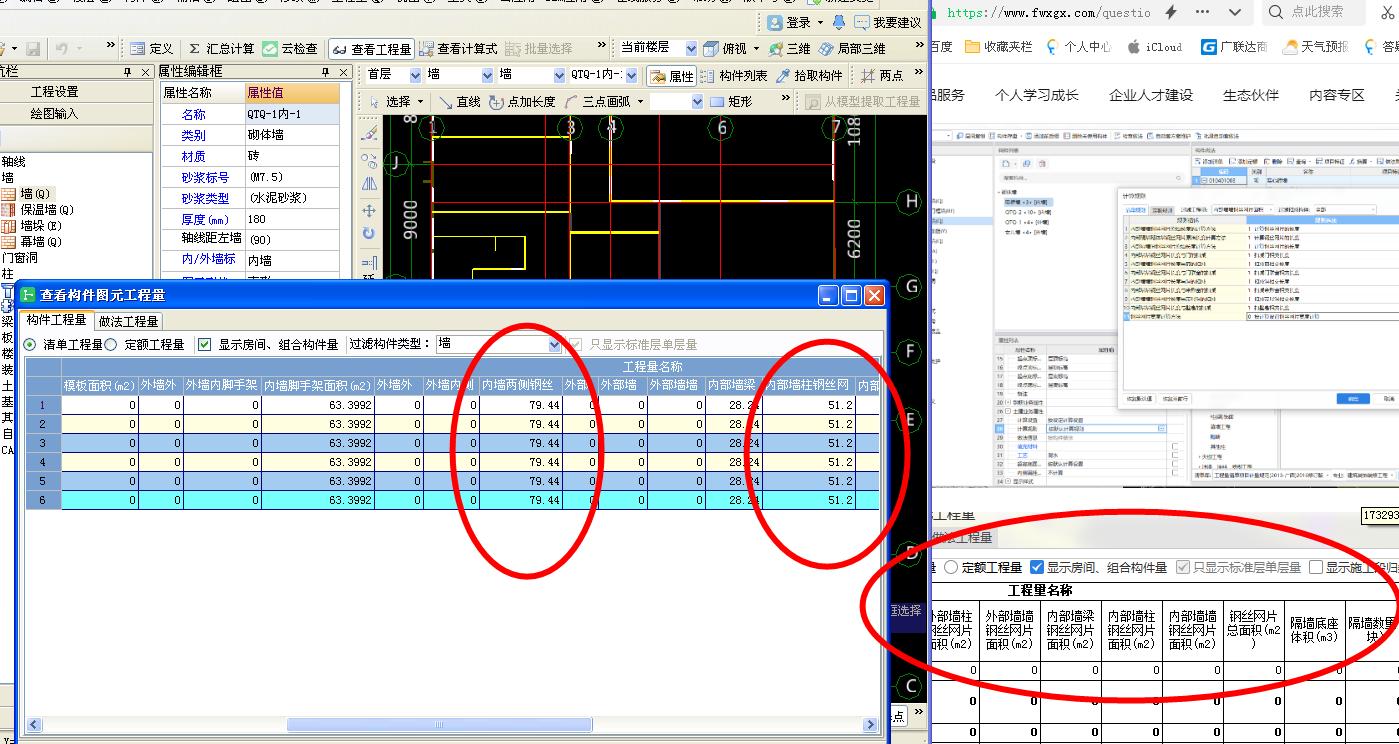Image resolution: width=1399 pixels, height=744 pixels.
Task: Expand 俯视 view dropdown arrow
Action: point(756,48)
